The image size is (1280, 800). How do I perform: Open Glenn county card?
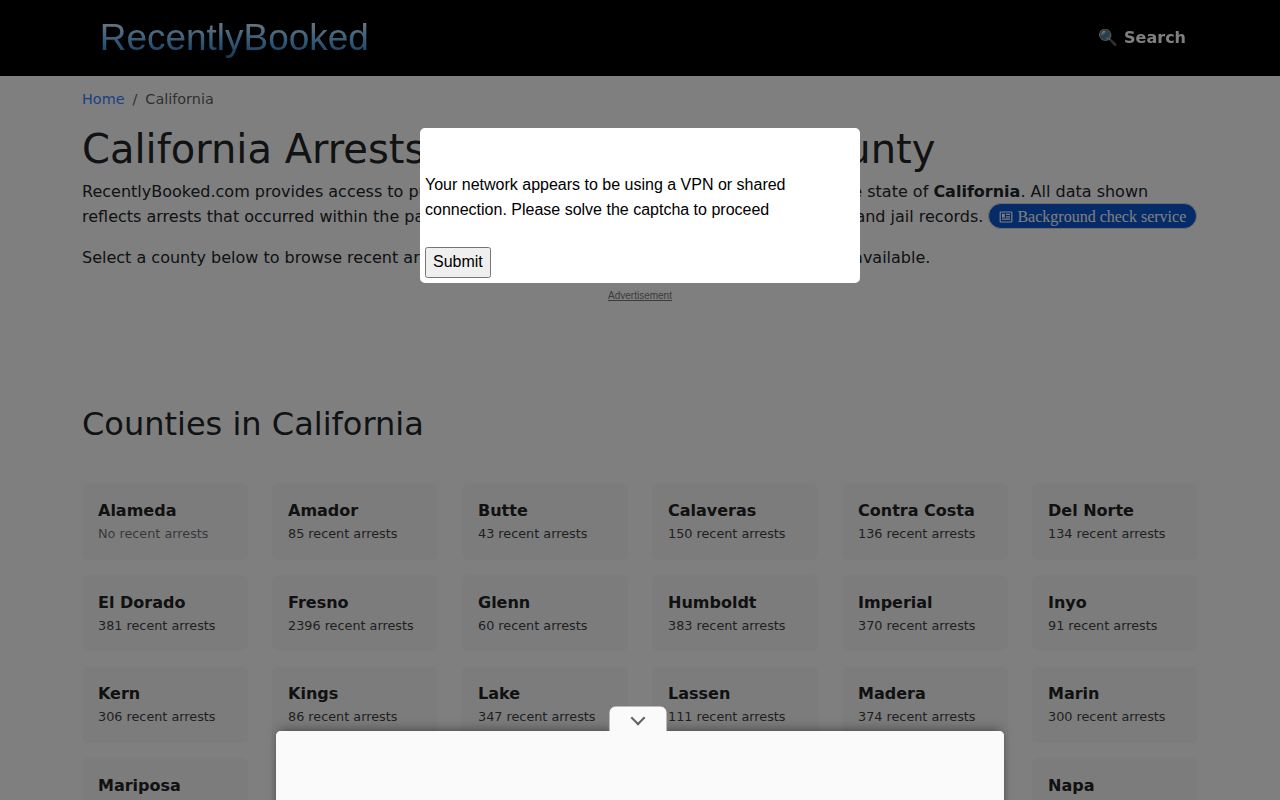coord(545,613)
